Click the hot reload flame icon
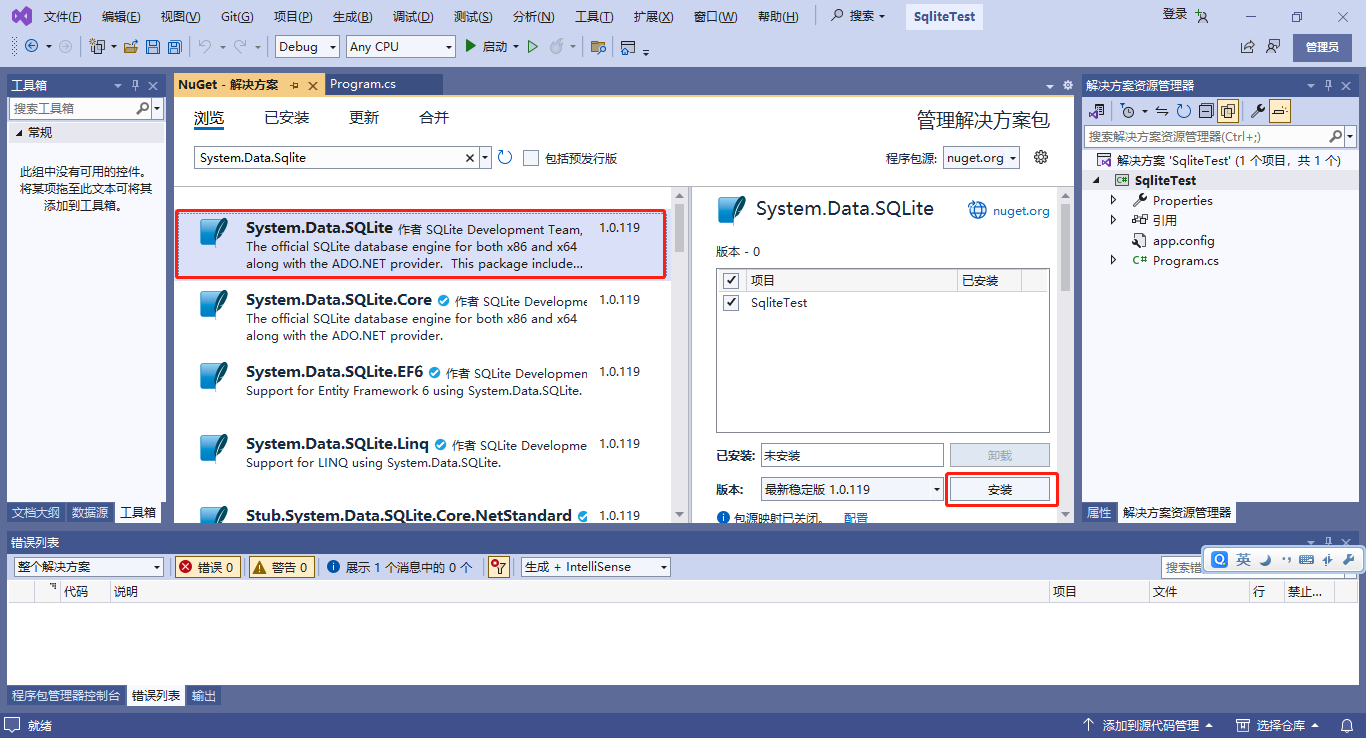 click(x=557, y=46)
